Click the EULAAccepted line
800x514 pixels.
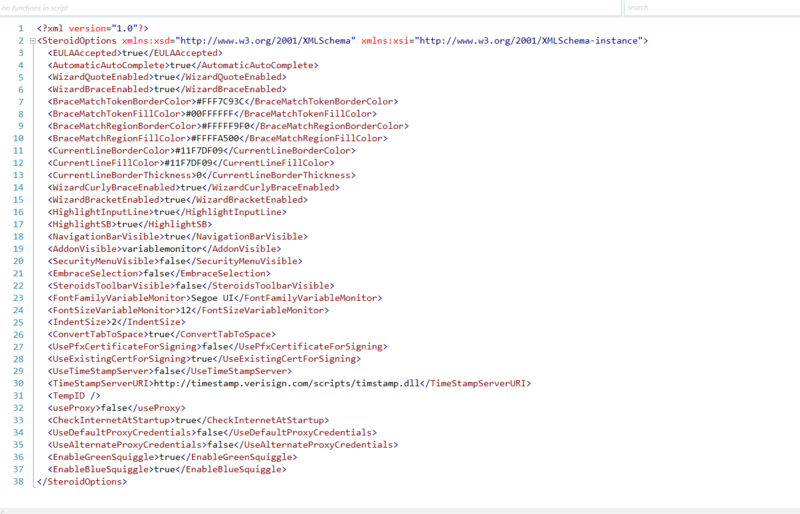pyautogui.click(x=135, y=53)
